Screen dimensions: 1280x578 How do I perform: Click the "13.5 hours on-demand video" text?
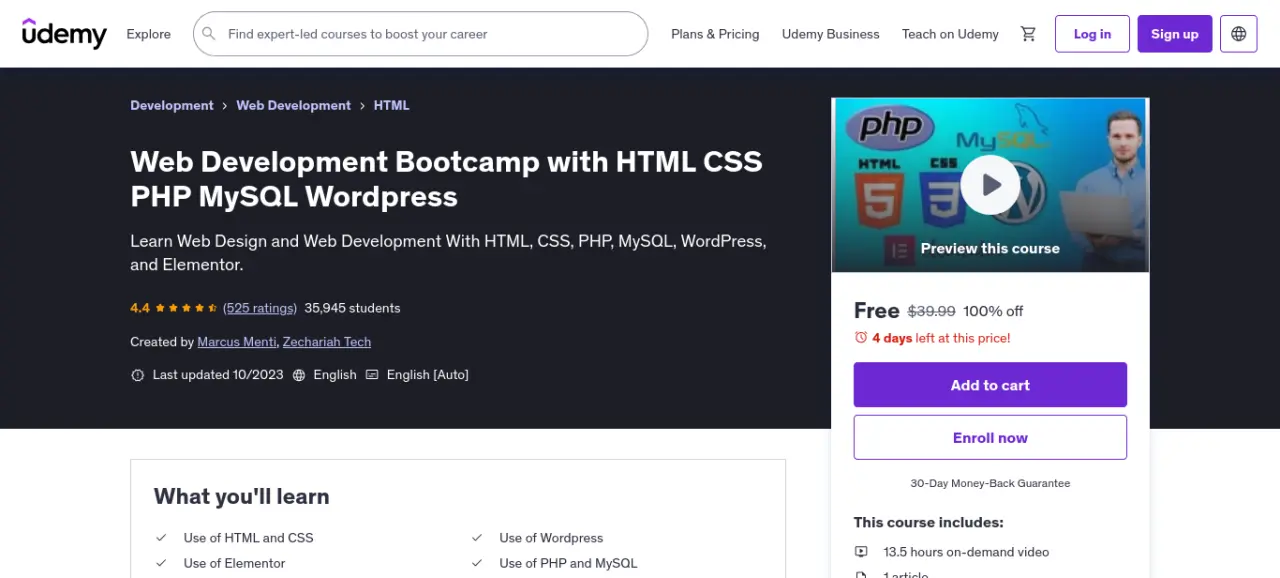point(966,552)
